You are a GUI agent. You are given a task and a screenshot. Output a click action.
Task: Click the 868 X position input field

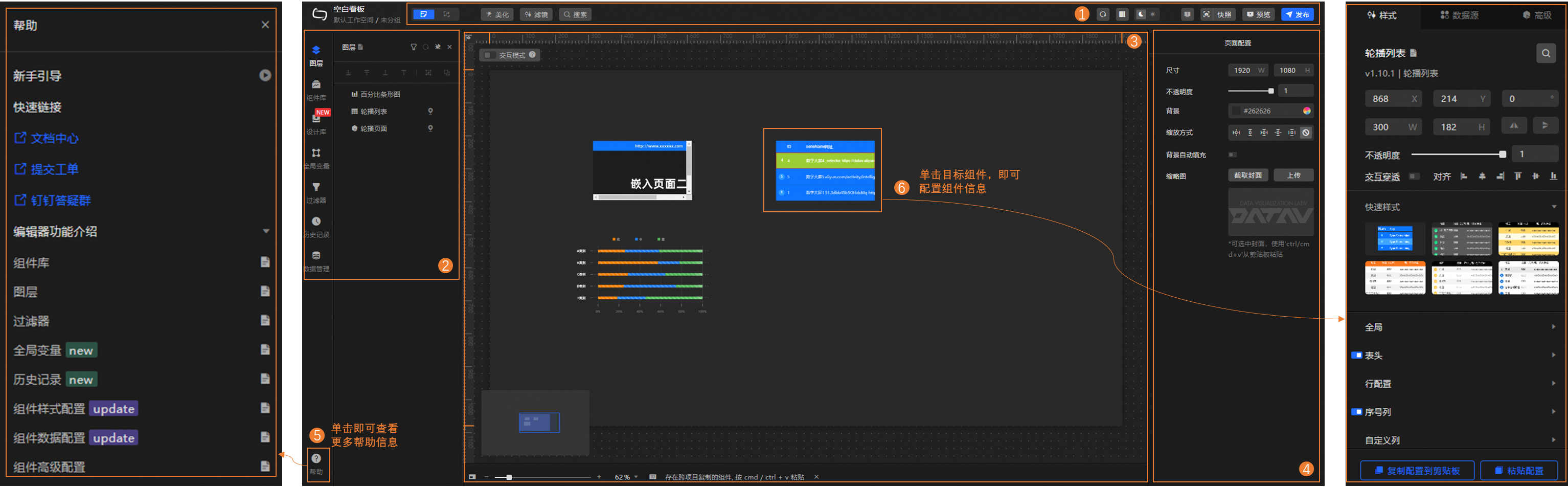[x=1393, y=99]
